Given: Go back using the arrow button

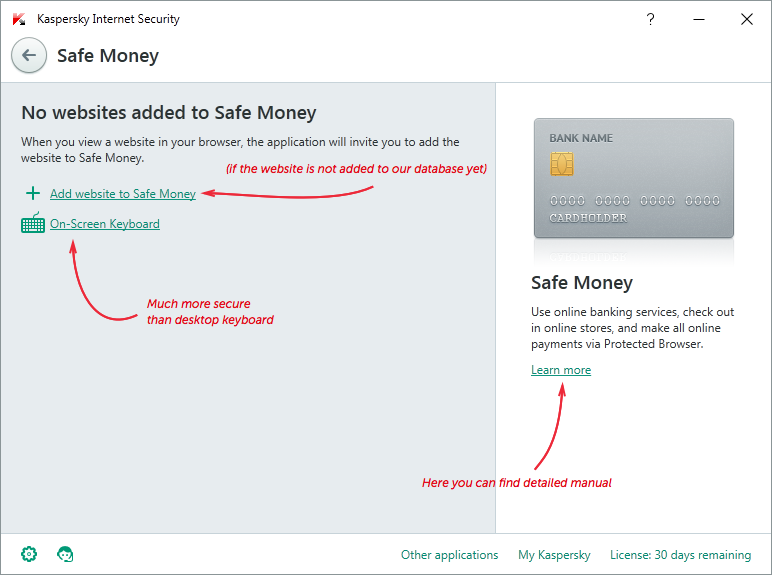Looking at the screenshot, I should coord(29,55).
